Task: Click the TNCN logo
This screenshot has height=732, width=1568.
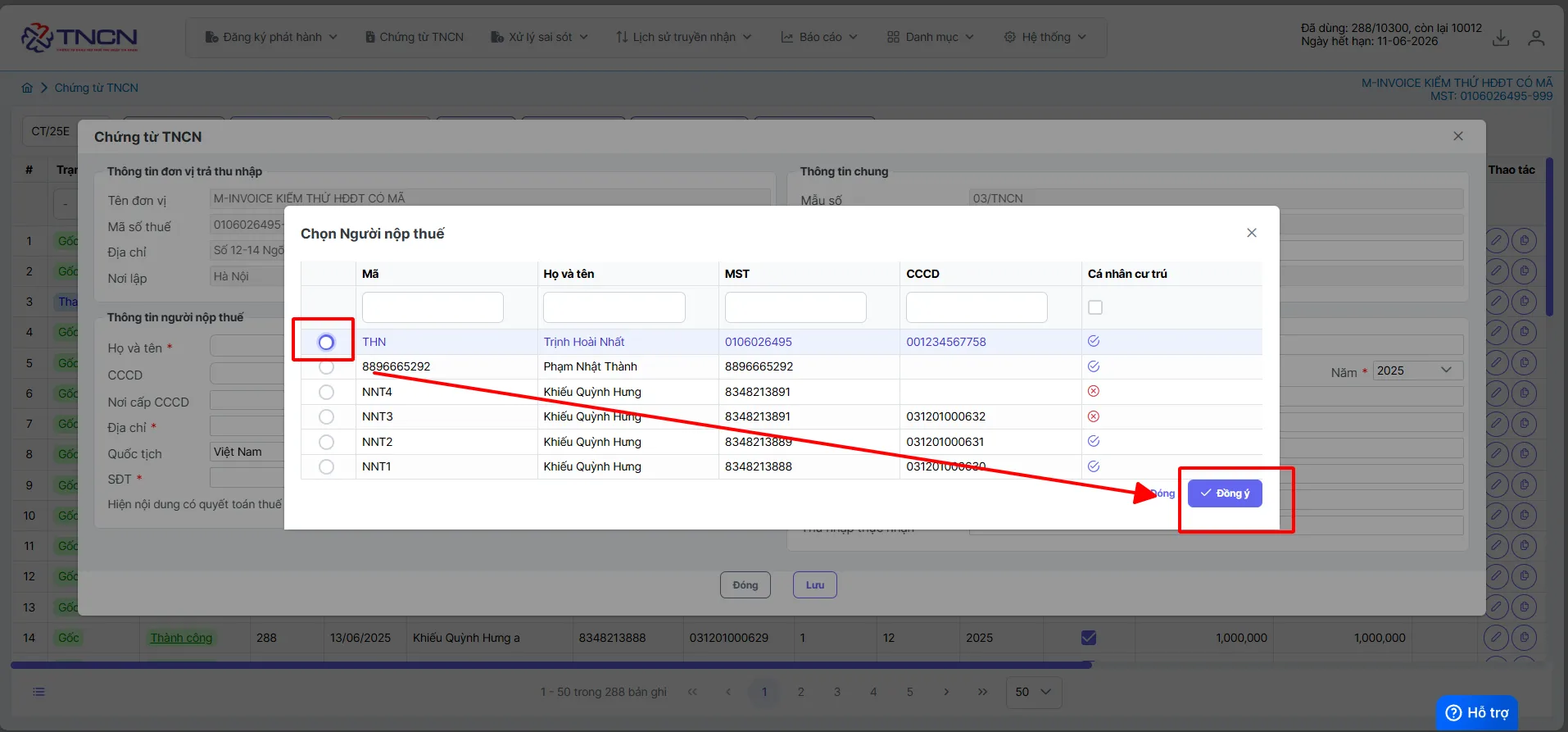Action: (x=79, y=38)
